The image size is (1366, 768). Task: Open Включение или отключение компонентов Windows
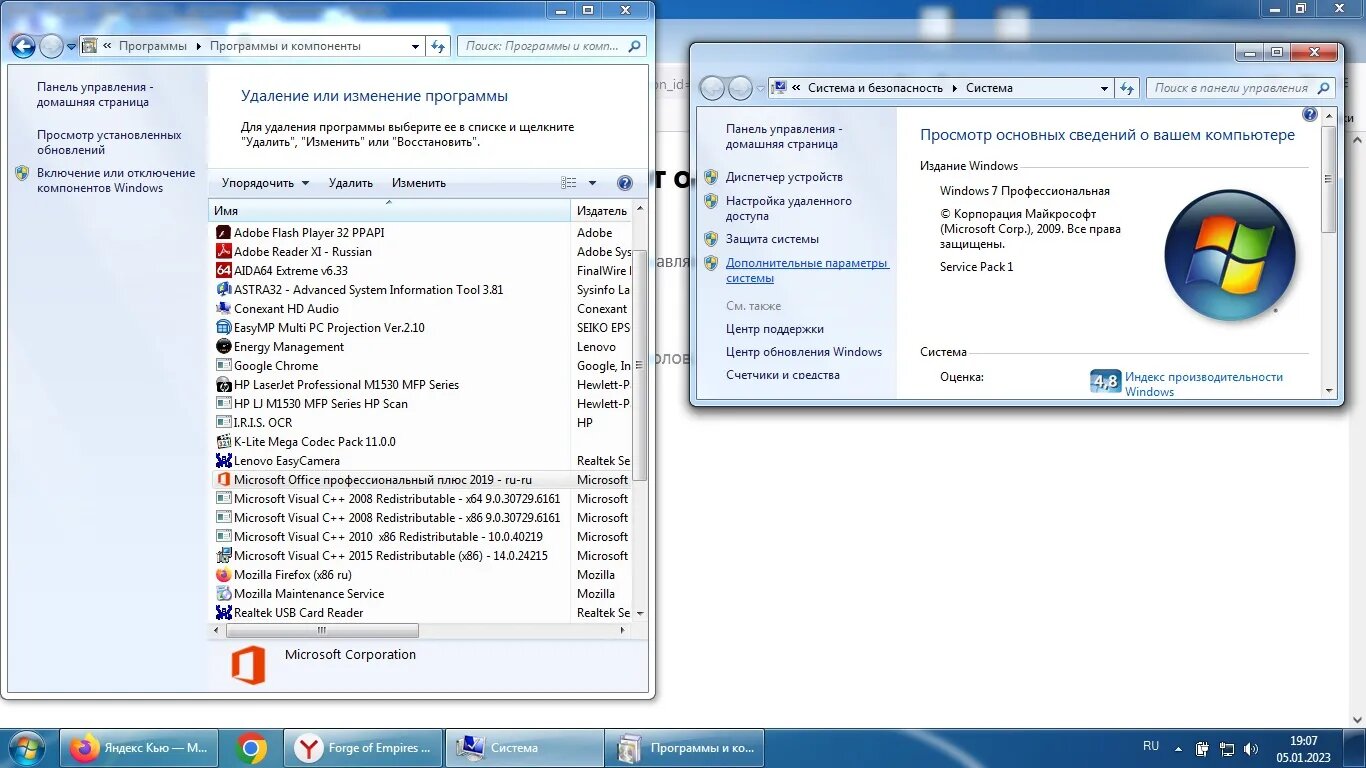point(116,180)
